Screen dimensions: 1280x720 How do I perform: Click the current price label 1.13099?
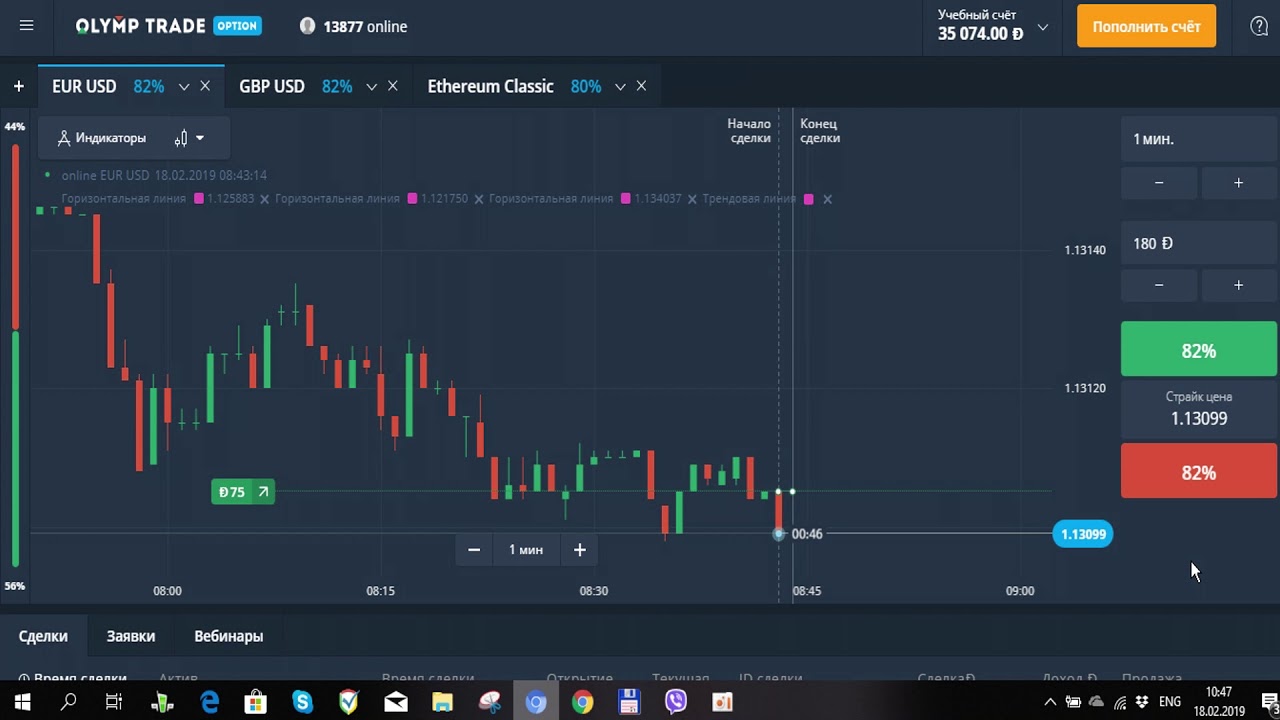1083,534
